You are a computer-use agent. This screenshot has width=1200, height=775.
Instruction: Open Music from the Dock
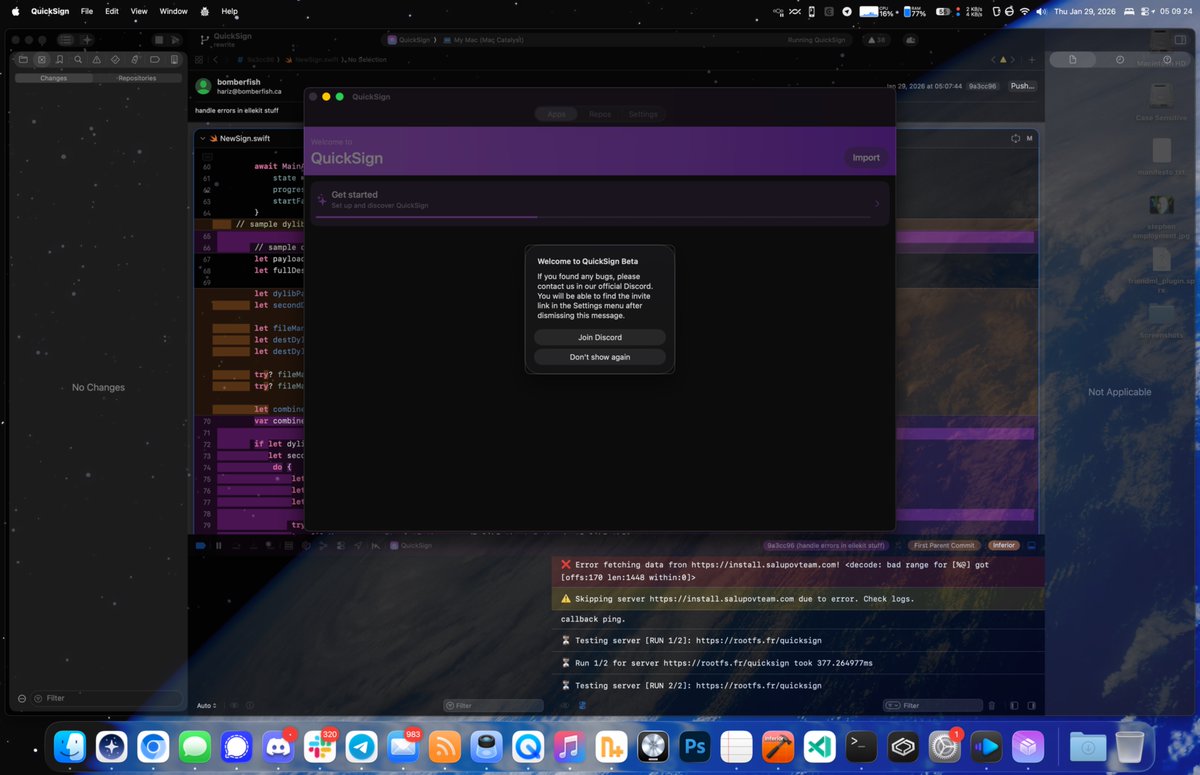569,746
